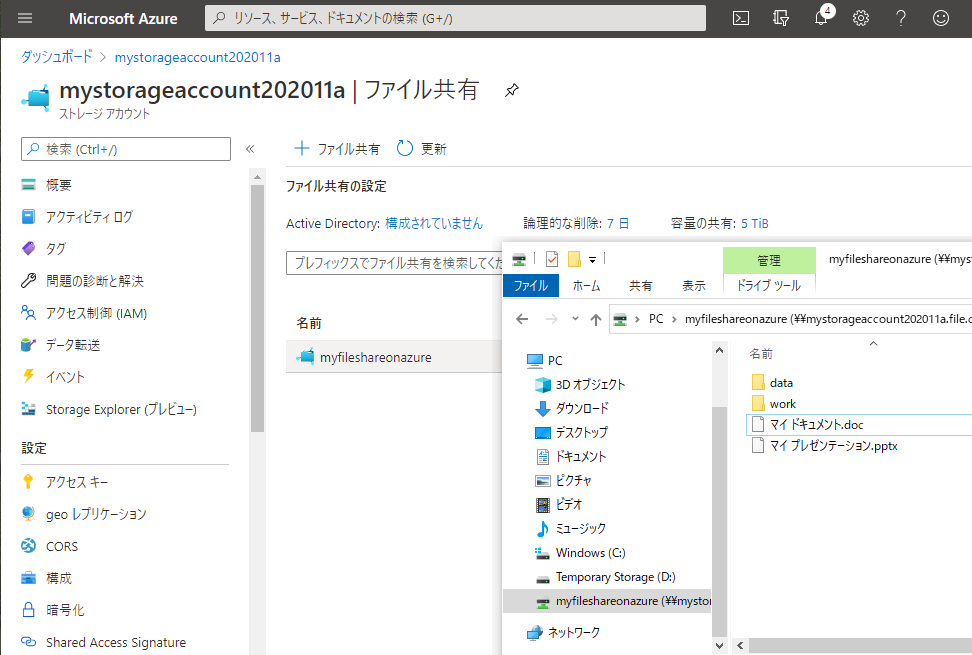This screenshot has height=655, width=972.
Task: Click the Explorer back navigation arrow
Action: tap(522, 318)
